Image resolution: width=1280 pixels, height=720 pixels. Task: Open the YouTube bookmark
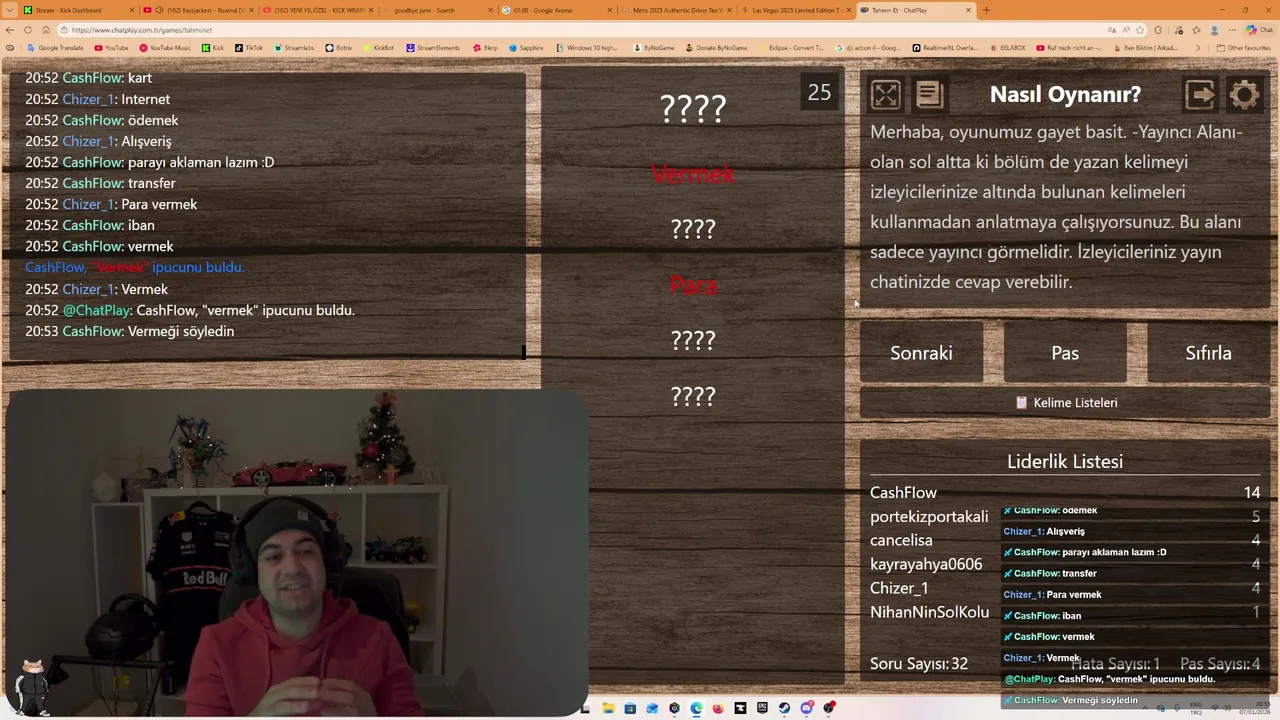[111, 48]
